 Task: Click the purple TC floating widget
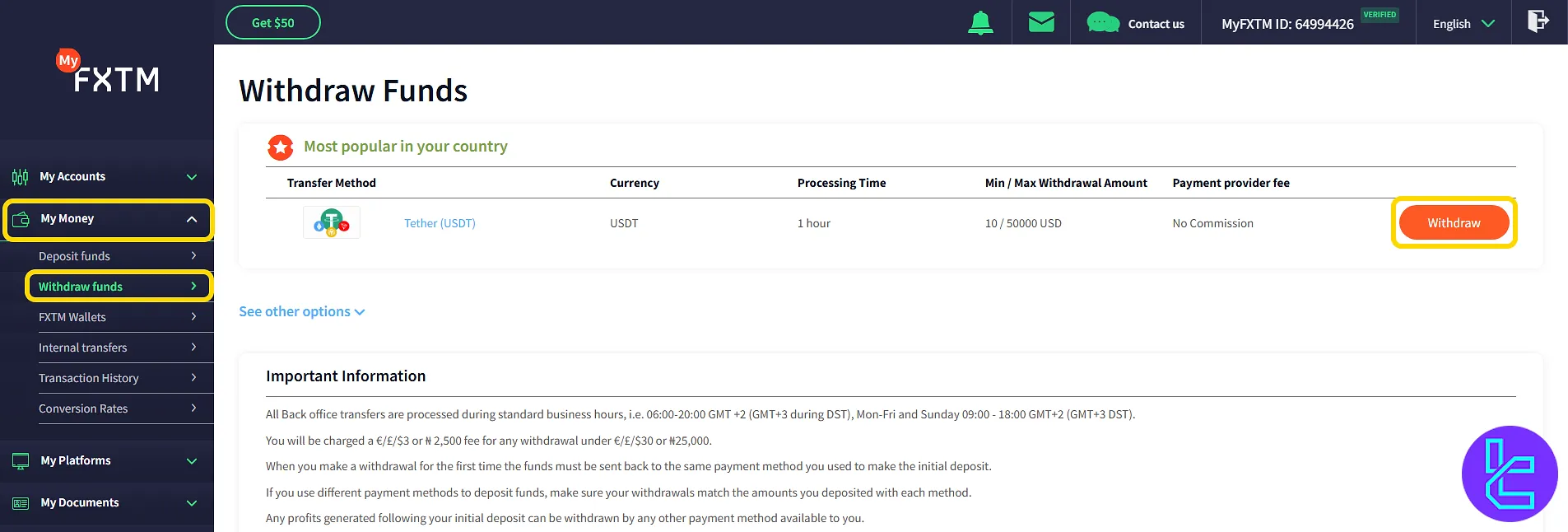(x=1510, y=474)
